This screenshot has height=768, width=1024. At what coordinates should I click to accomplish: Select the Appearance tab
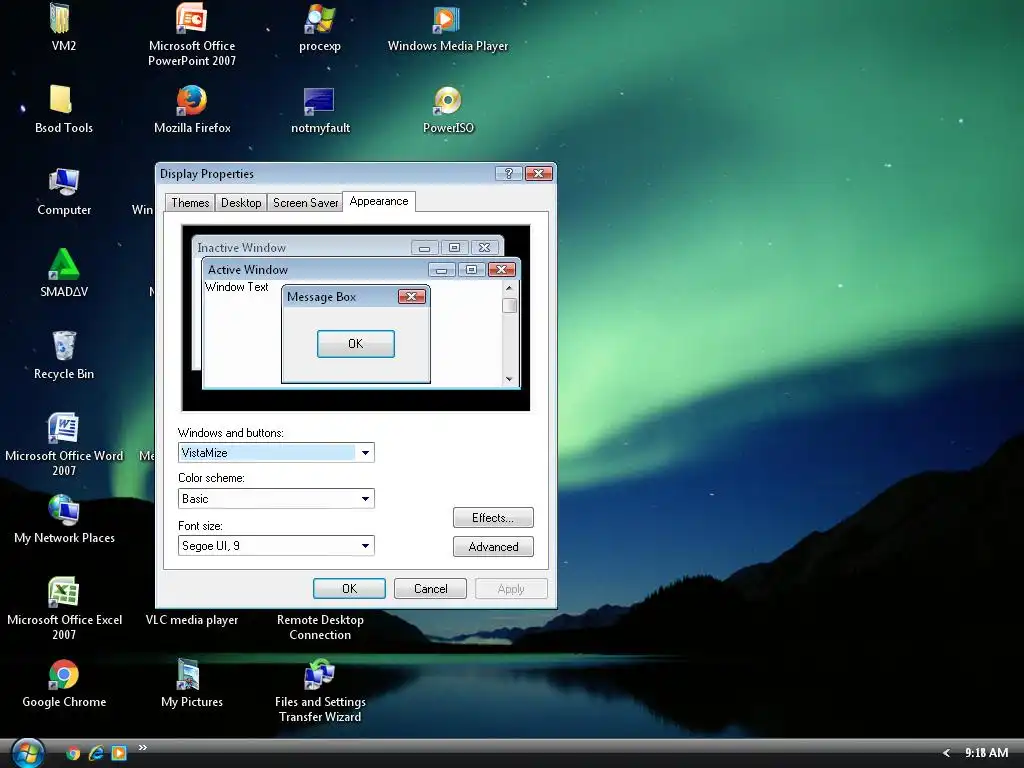379,201
